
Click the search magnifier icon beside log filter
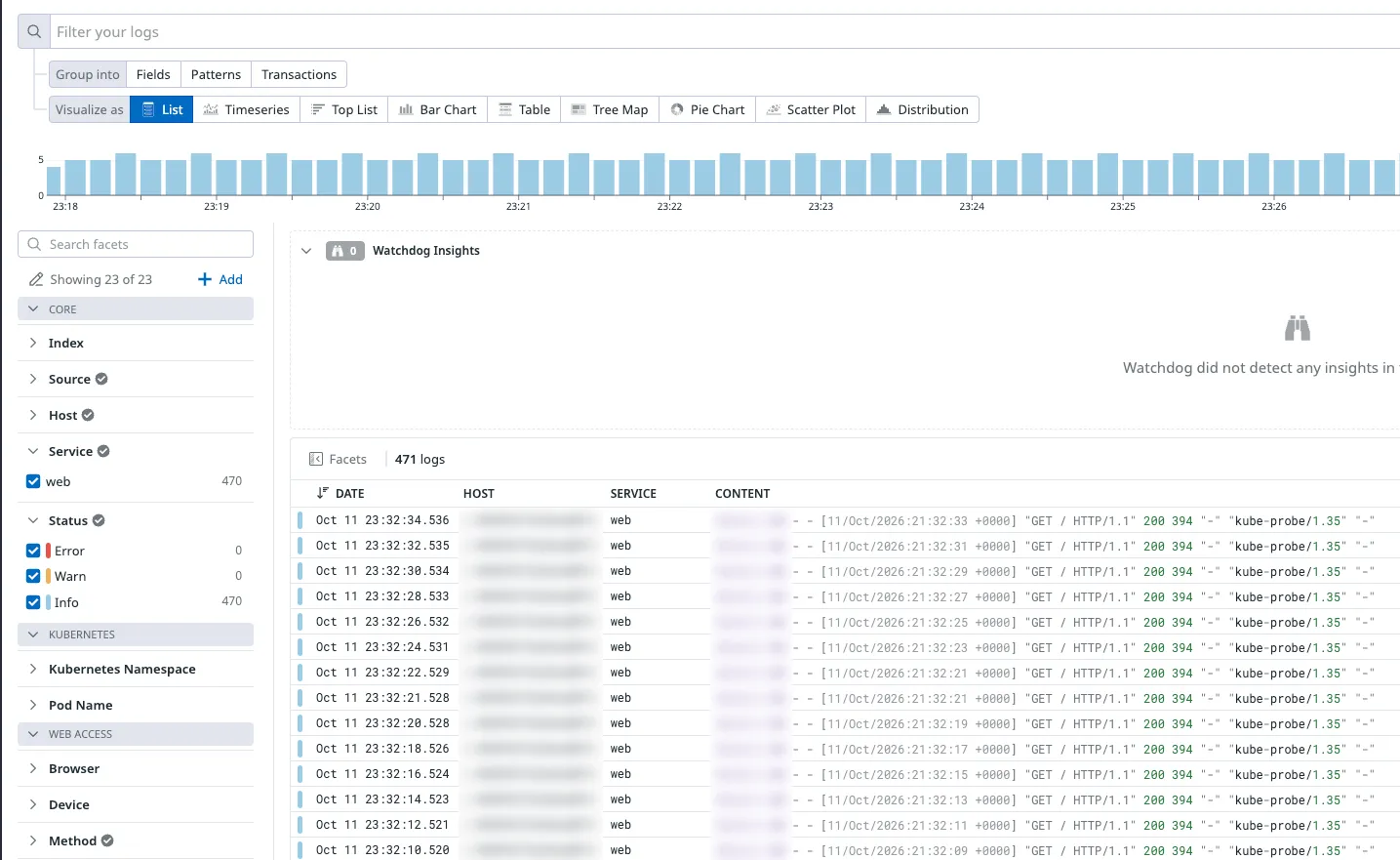[x=34, y=31]
